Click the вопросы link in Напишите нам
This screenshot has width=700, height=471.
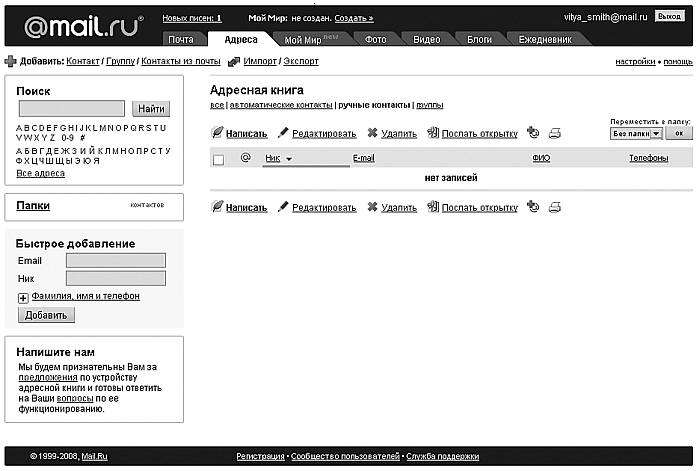click(75, 398)
